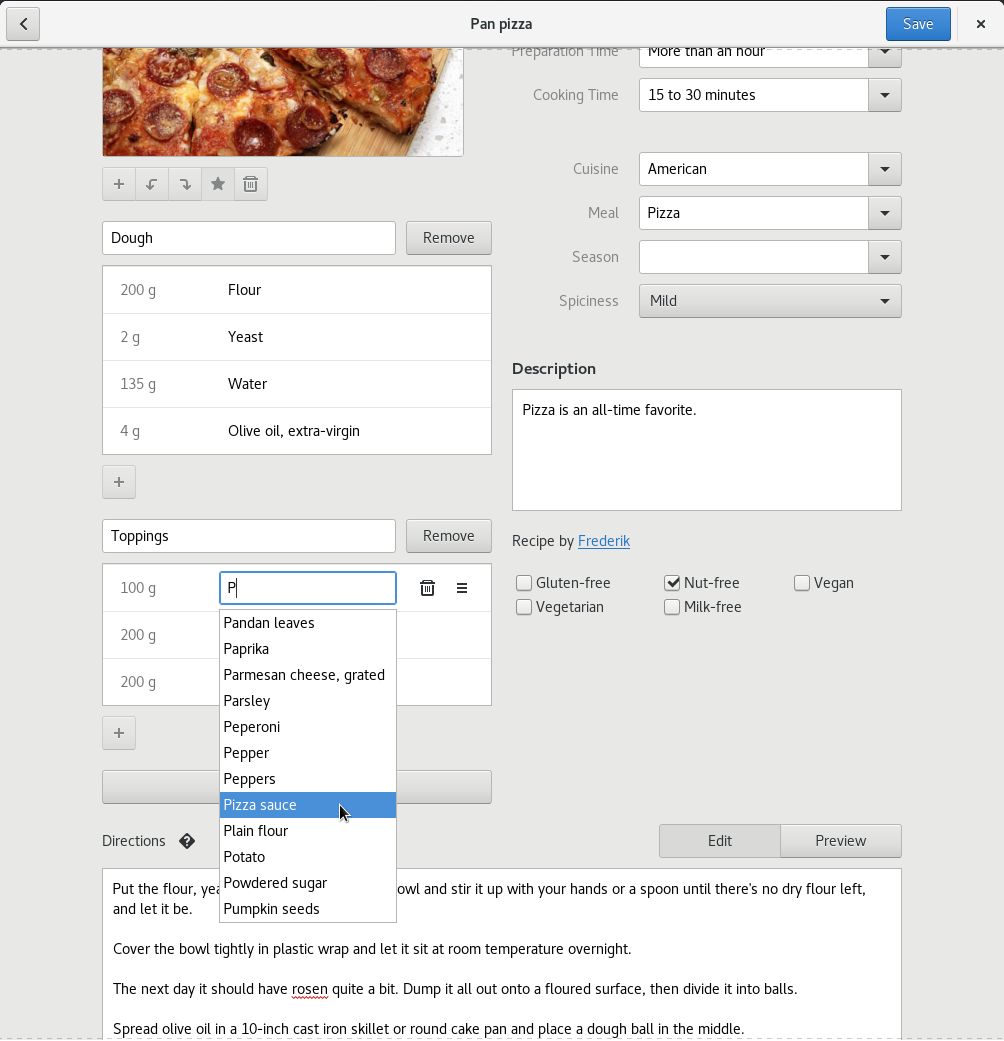Open the Frederik author link
This screenshot has height=1041, width=1004.
click(604, 541)
